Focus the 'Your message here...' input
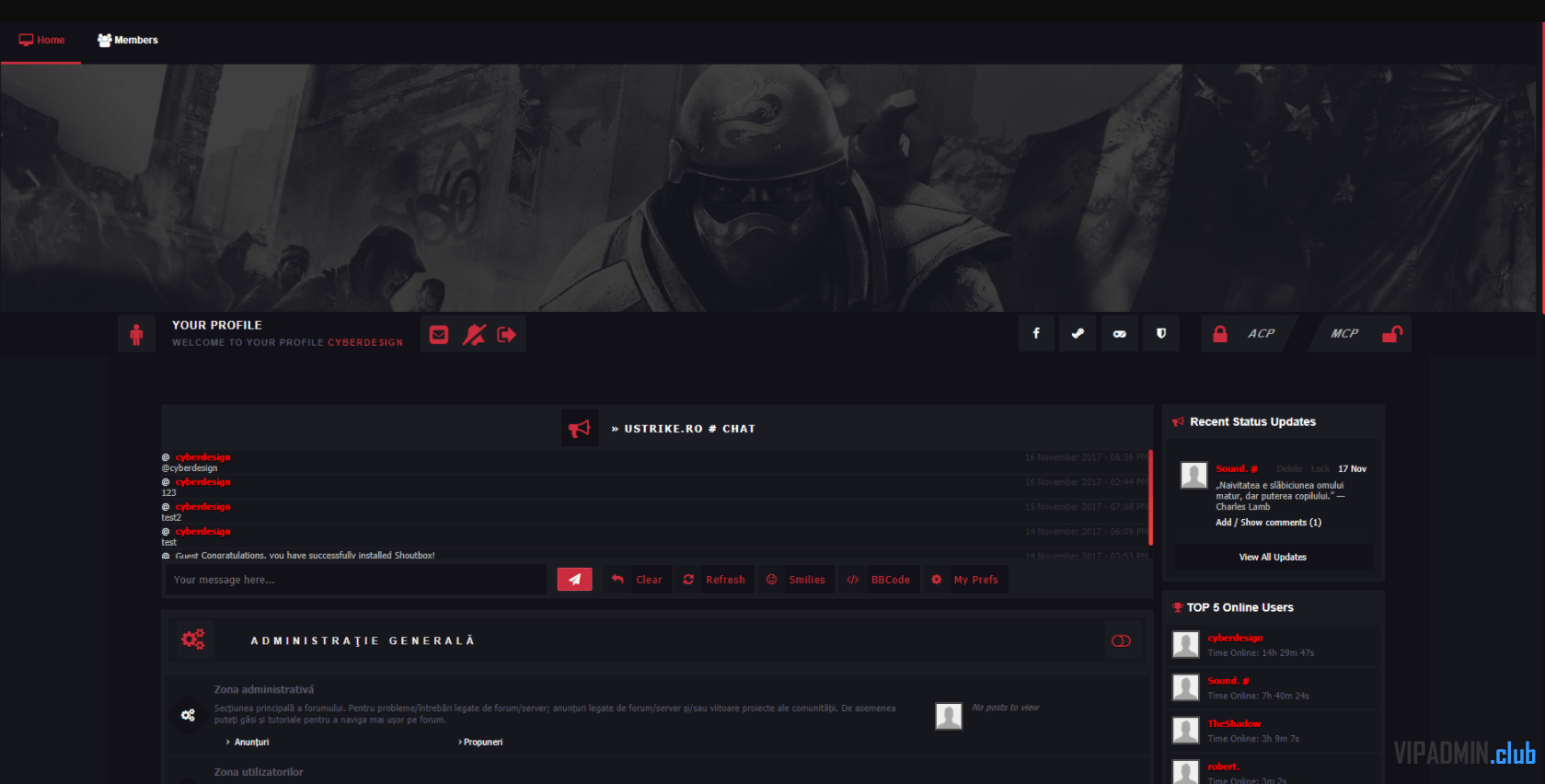This screenshot has height=784, width=1545. click(x=355, y=580)
